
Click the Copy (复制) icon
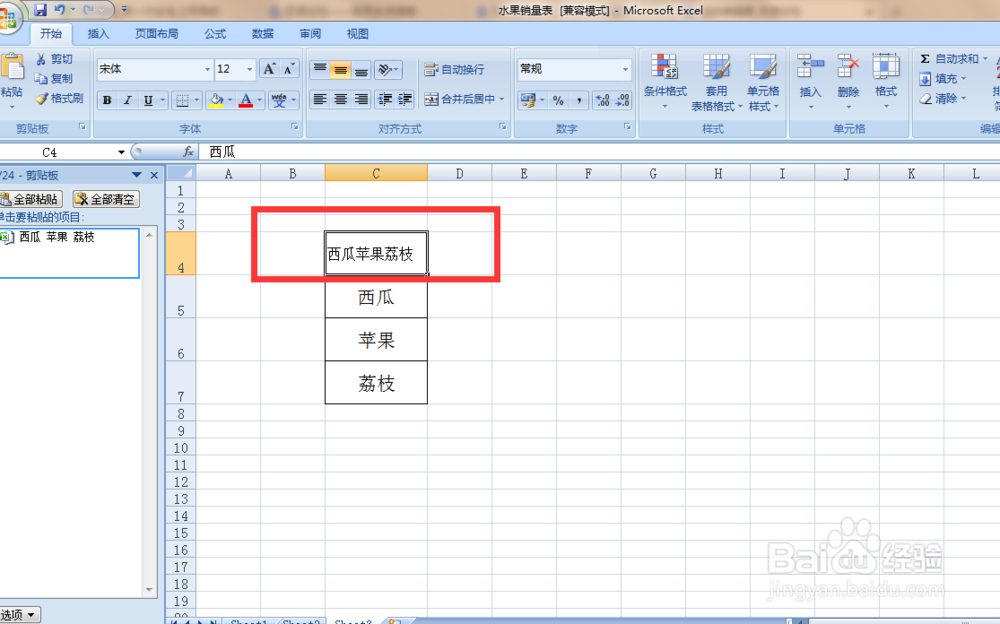click(41, 78)
